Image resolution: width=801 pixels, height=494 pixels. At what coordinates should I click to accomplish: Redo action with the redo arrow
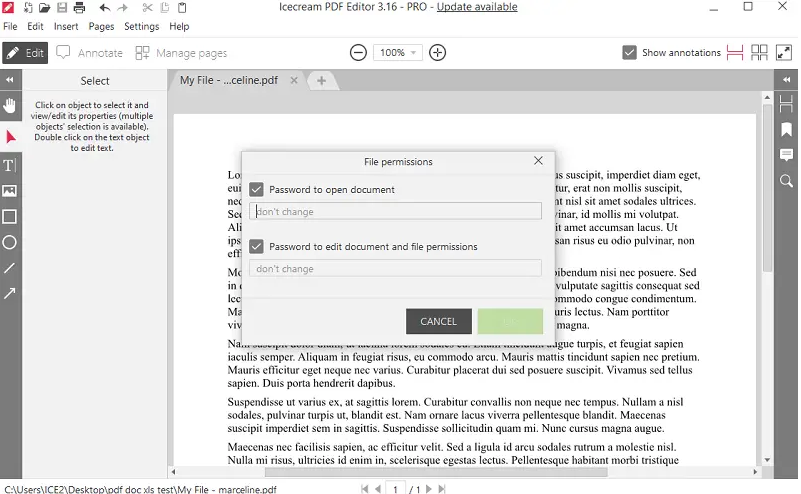pos(123,7)
